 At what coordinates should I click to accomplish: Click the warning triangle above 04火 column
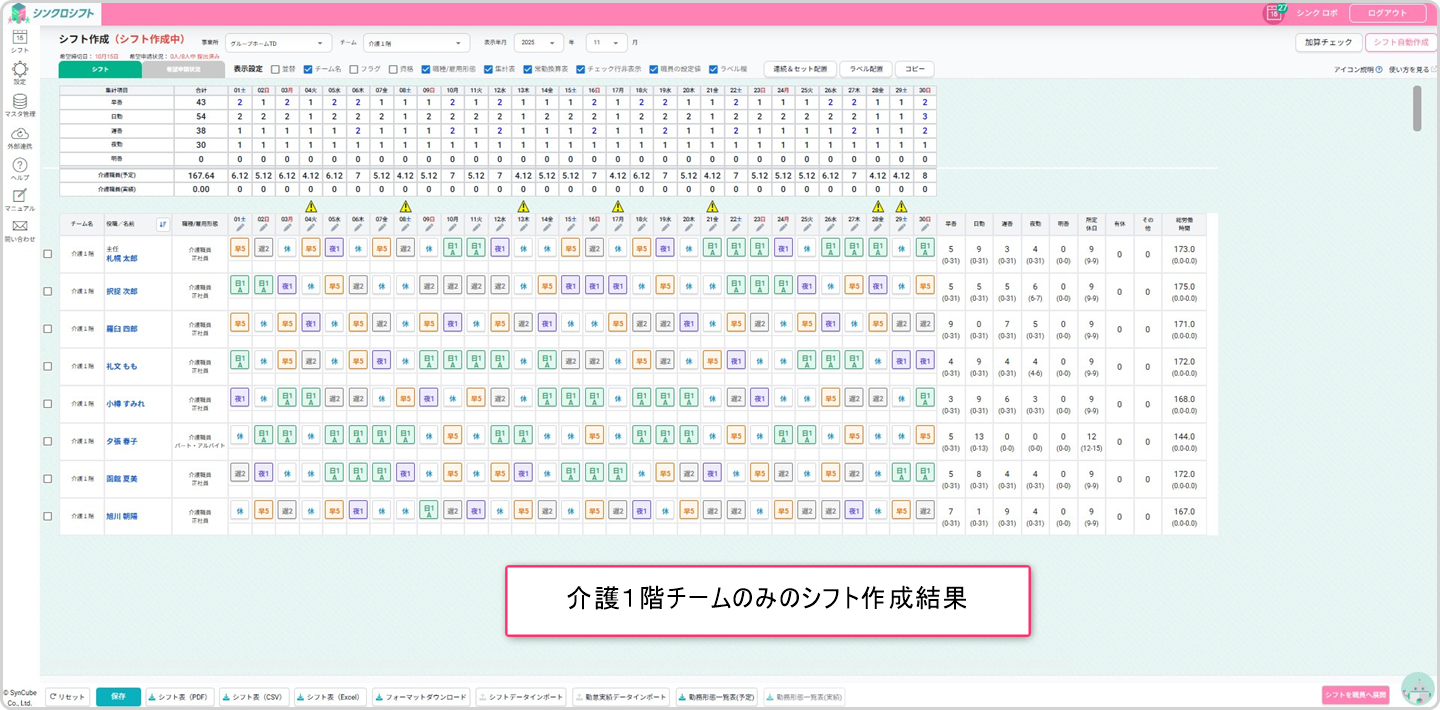(310, 206)
